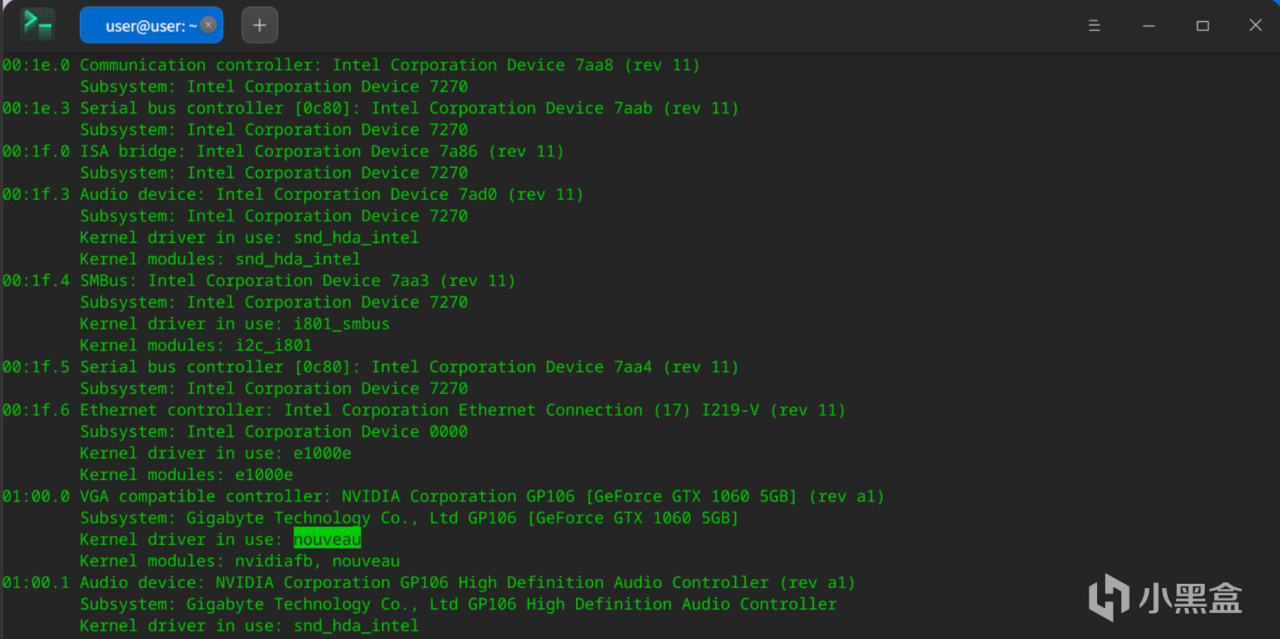Click the Communication controller Device 7aa8 line
Viewport: 1280px width, 639px height.
pos(351,65)
